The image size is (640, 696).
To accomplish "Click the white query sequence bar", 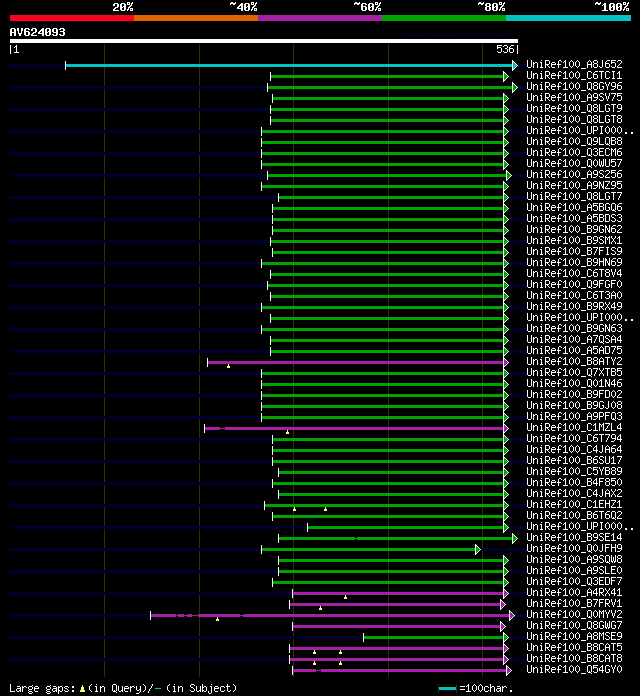I will [x=264, y=41].
